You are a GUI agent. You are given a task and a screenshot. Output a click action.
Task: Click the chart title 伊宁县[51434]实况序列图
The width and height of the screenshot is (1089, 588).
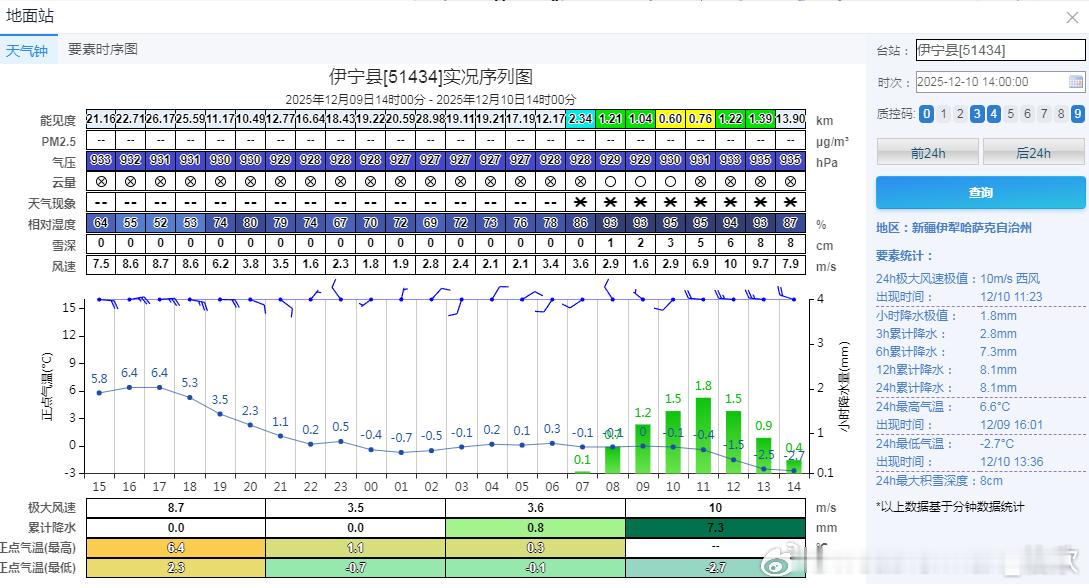tap(431, 76)
